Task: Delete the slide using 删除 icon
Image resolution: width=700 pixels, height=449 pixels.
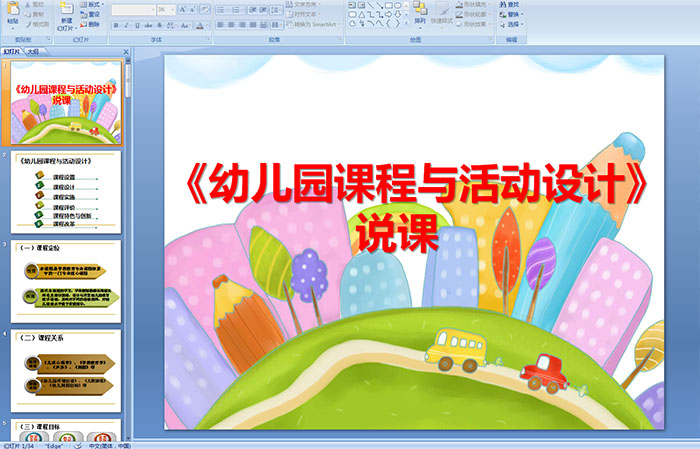Action: tap(83, 24)
